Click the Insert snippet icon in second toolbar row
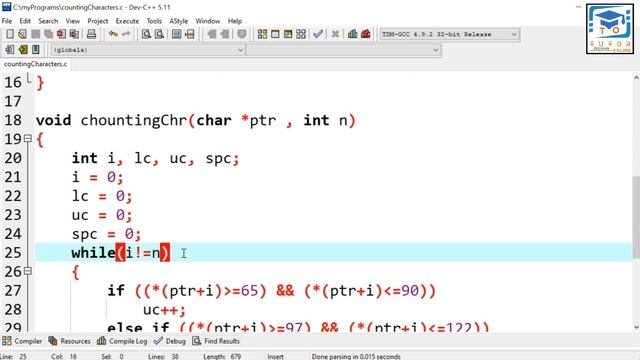 (10, 50)
